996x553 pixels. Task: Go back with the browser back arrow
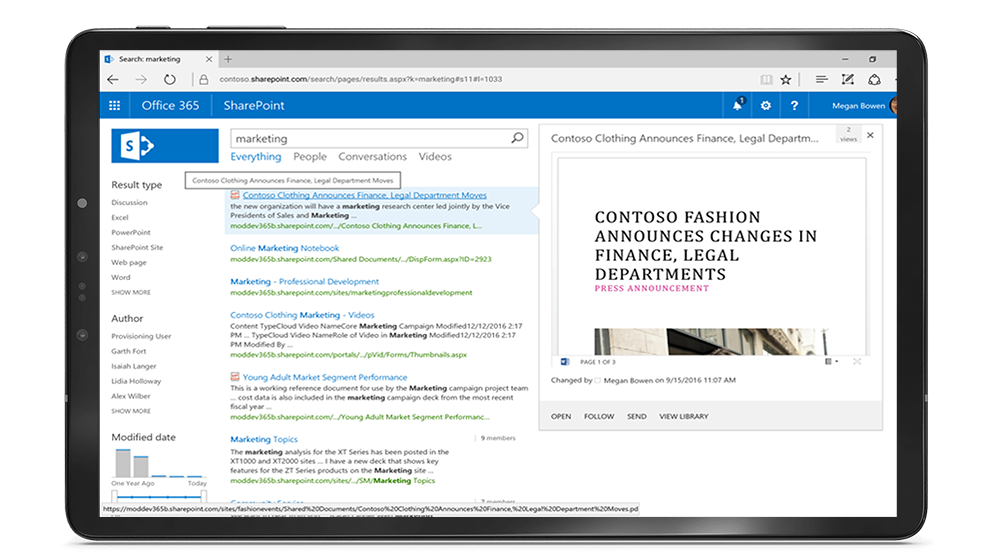point(113,79)
